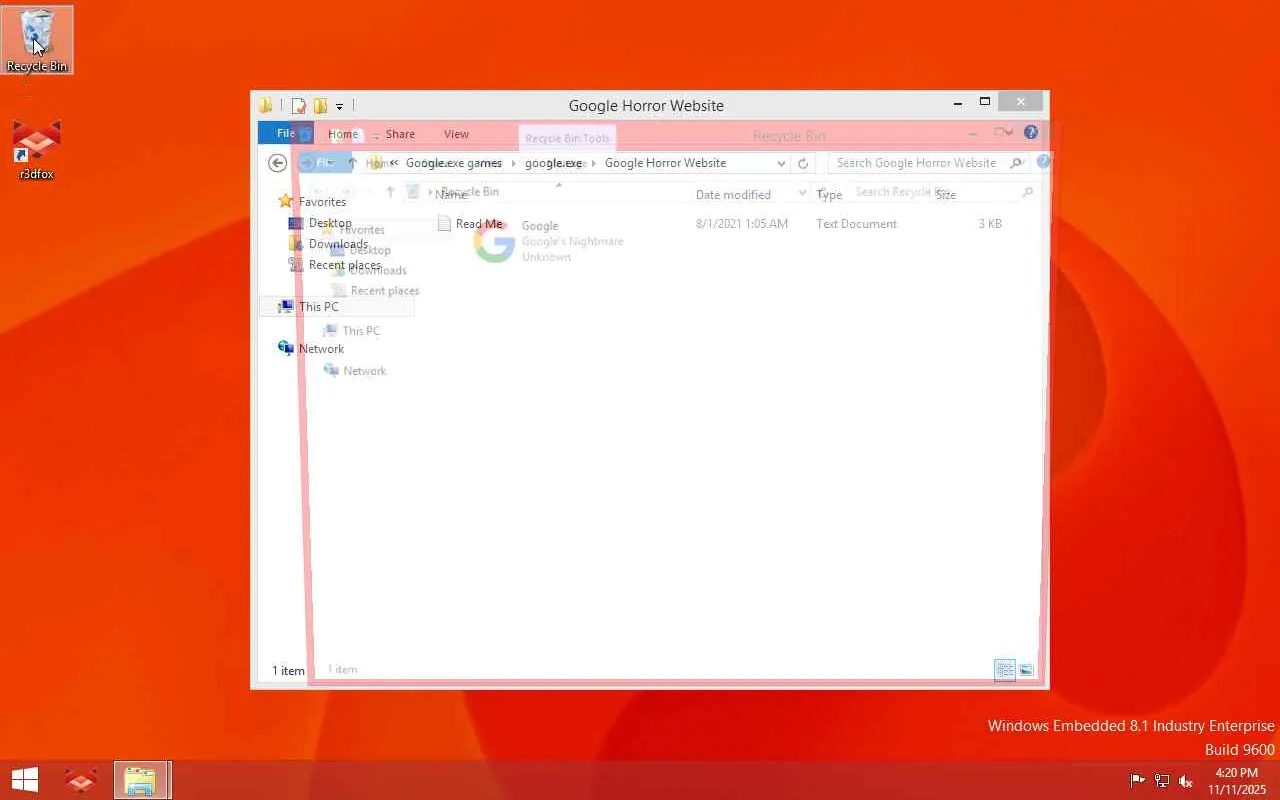Click the 1 item status text

288,671
